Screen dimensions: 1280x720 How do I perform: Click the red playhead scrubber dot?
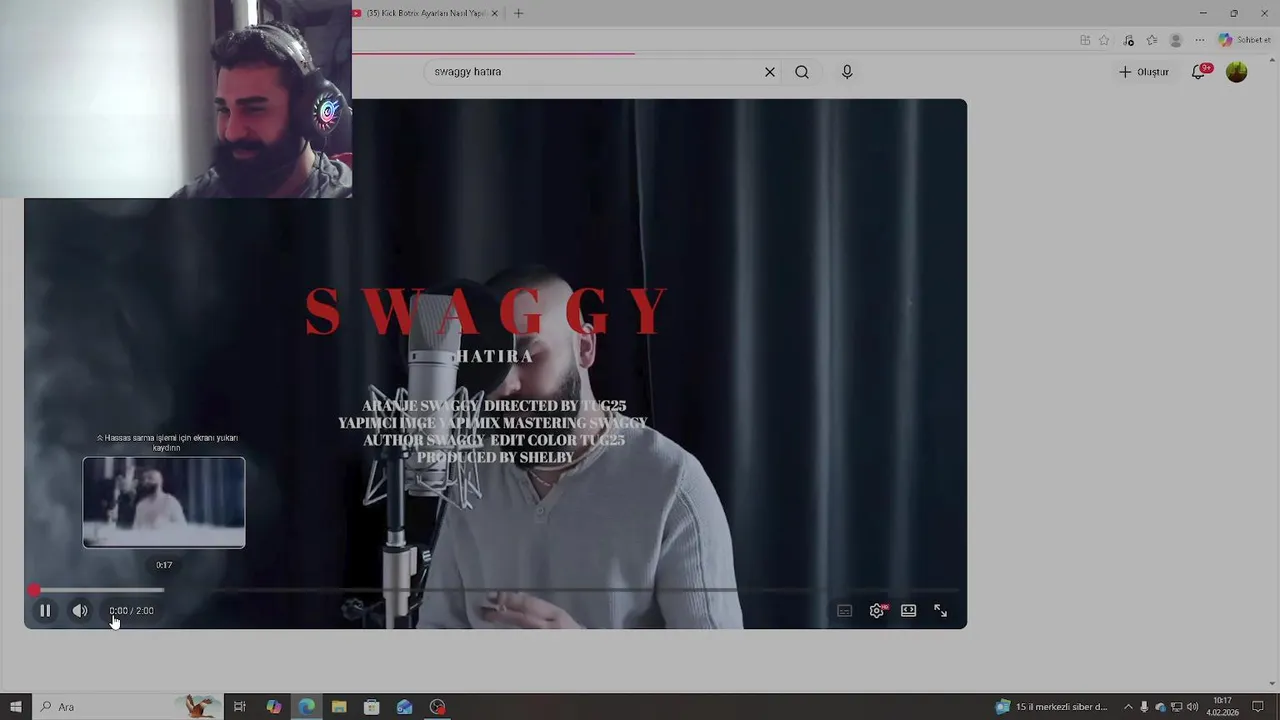pyautogui.click(x=34, y=591)
